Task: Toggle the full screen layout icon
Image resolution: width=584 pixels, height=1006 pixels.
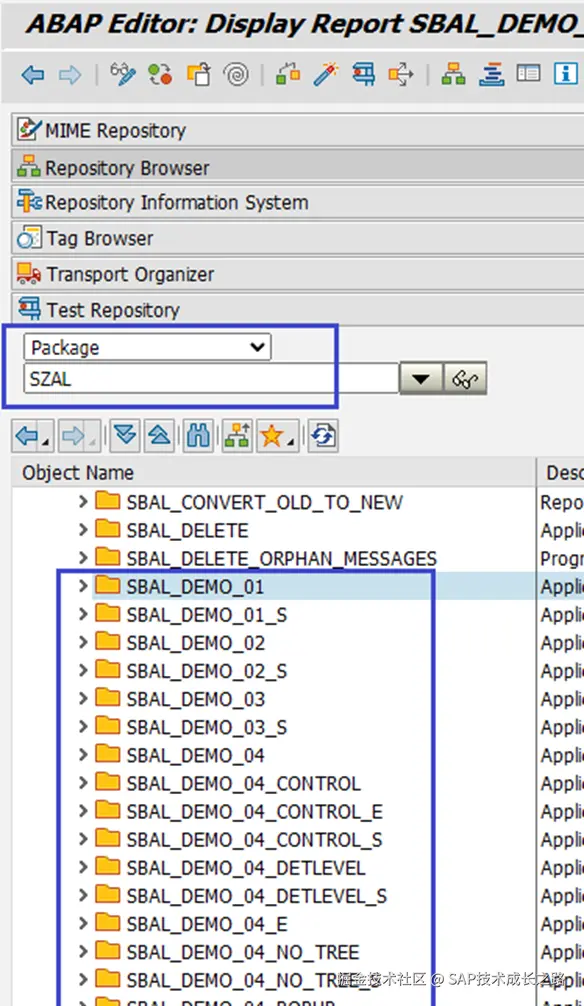Action: (528, 74)
